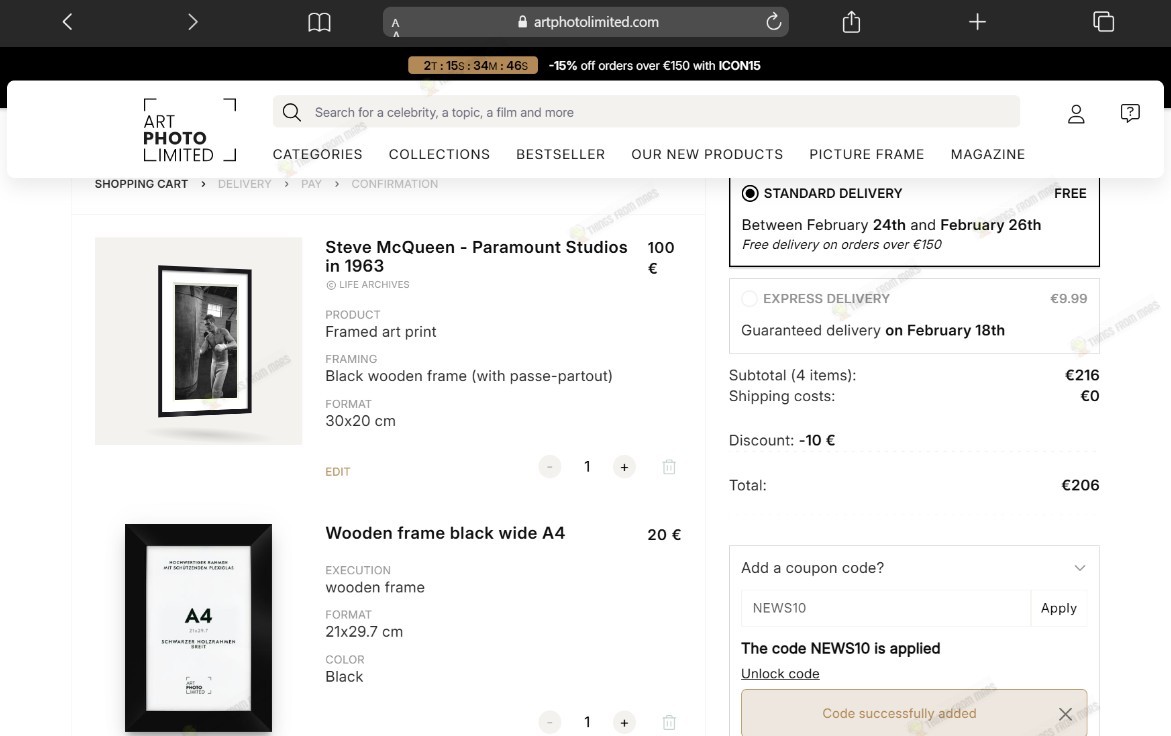This screenshot has height=736, width=1171.
Task: Open the Wooden frame black wide A4 title
Action: pos(445,534)
